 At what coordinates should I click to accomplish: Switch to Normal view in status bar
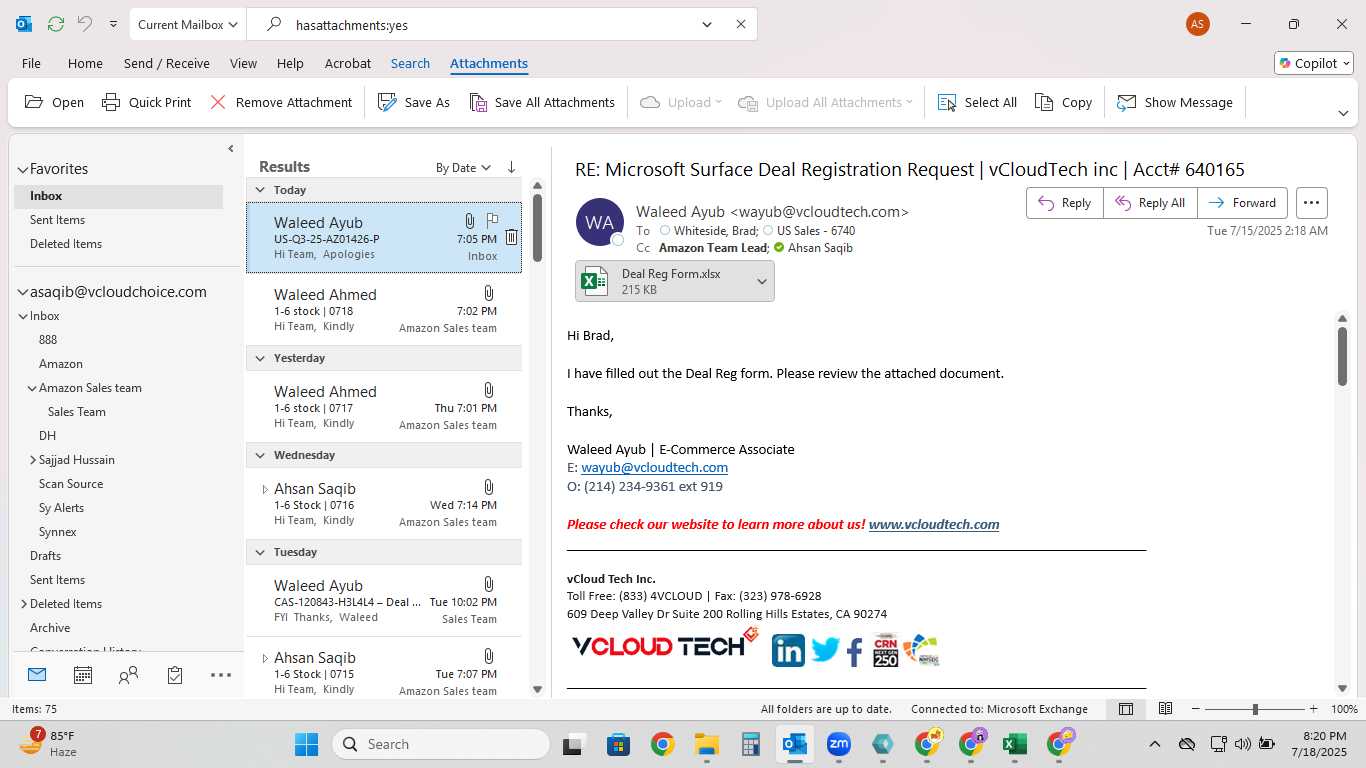(x=1126, y=709)
